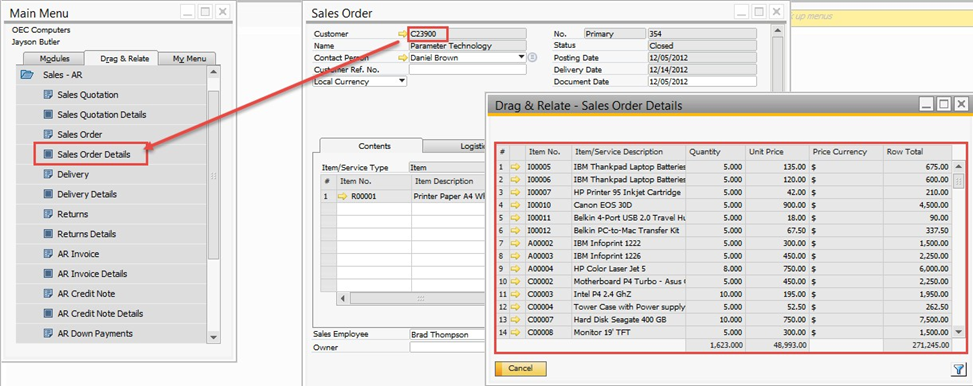Open the Contact Person dropdown

tap(522, 58)
